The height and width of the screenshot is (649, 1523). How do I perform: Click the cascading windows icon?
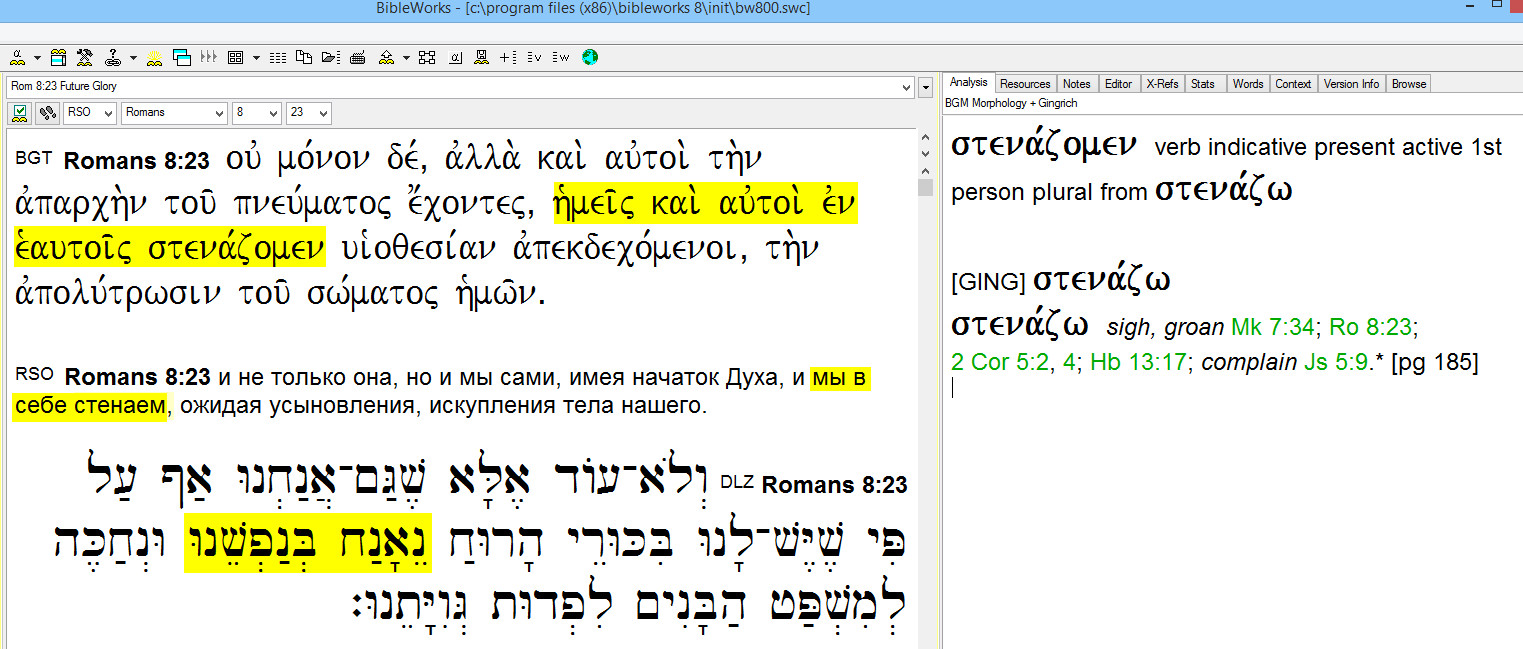point(181,57)
